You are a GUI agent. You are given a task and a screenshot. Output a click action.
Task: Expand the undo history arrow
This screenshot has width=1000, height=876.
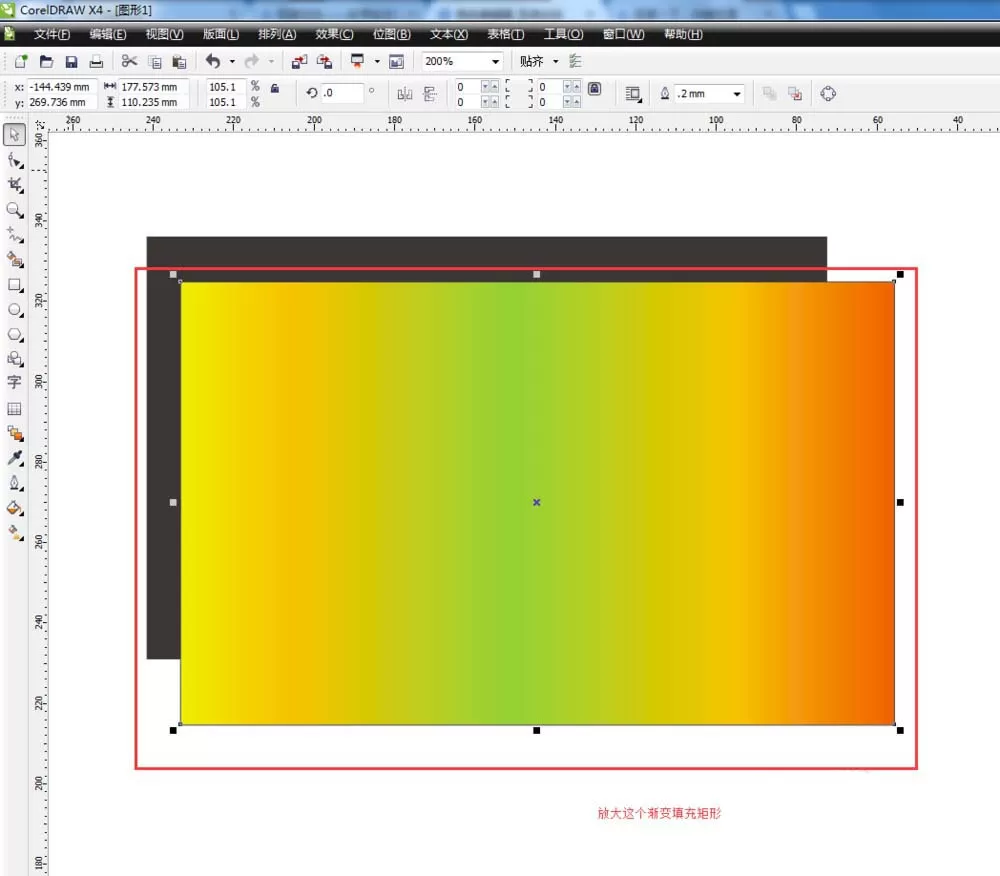[232, 61]
